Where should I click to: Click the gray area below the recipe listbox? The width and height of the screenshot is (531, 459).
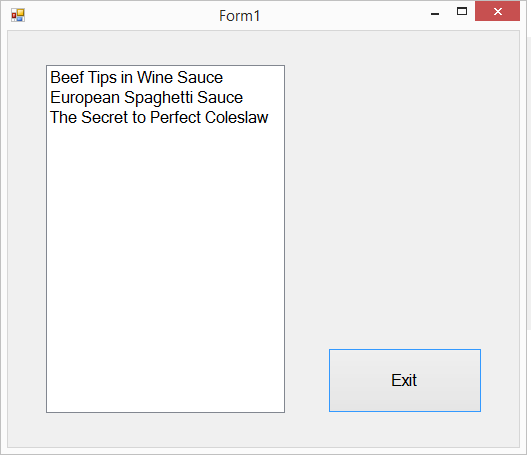(x=165, y=430)
